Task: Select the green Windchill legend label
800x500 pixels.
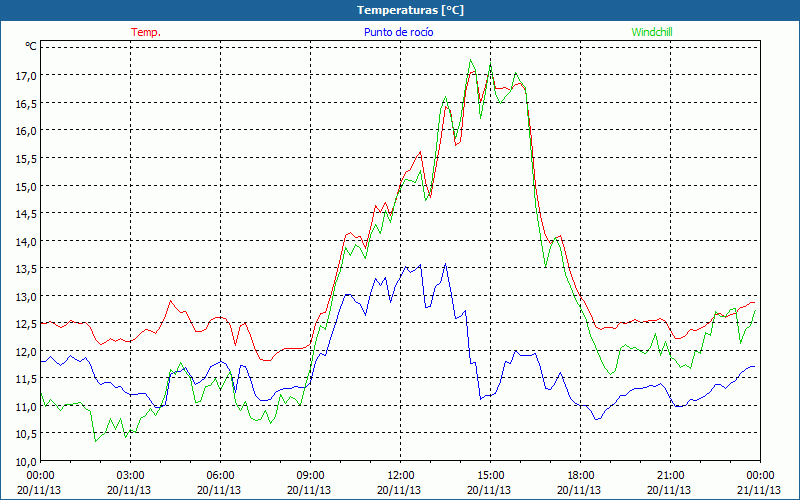Action: (x=652, y=32)
